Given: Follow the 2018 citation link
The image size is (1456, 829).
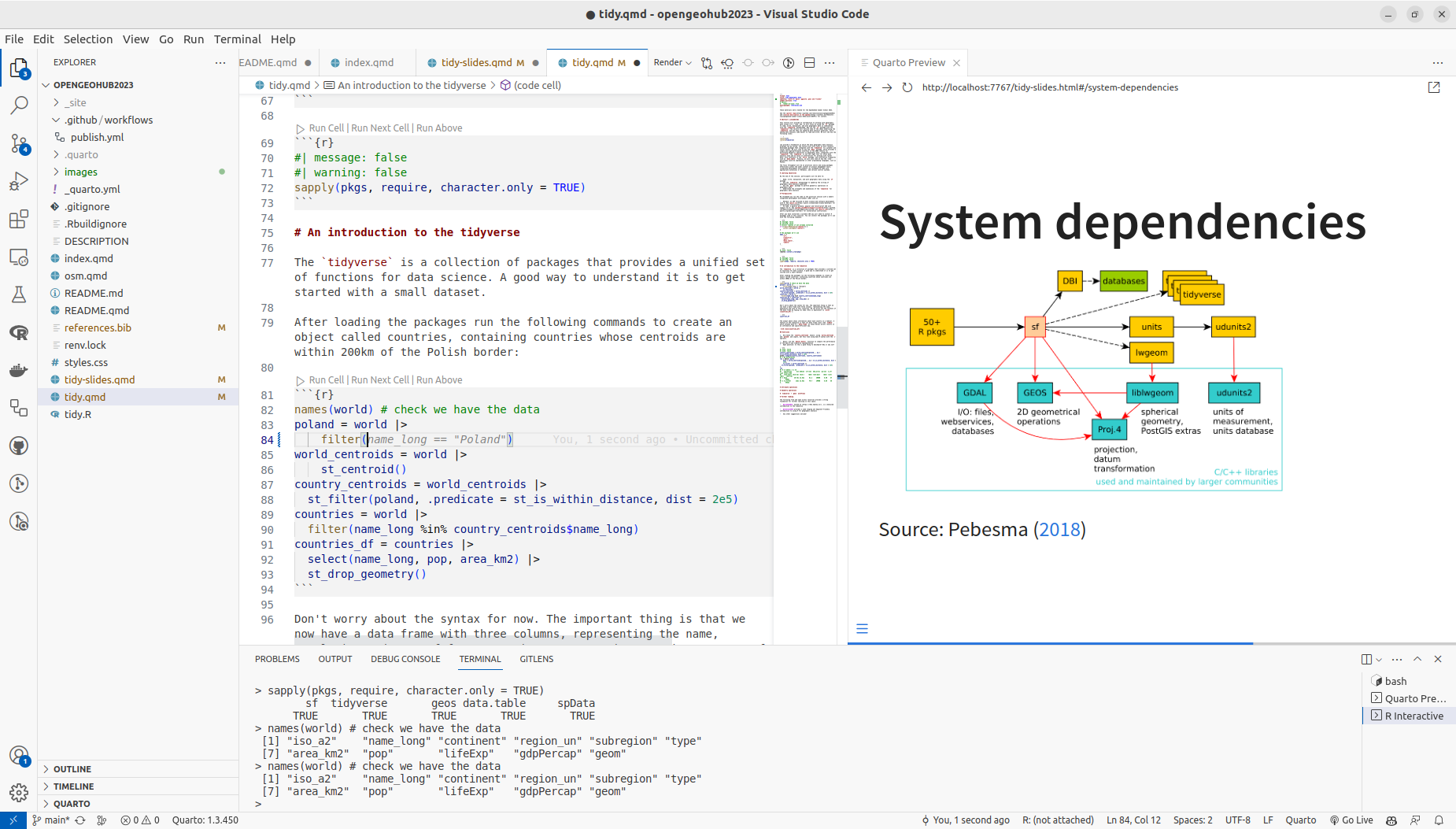Looking at the screenshot, I should pyautogui.click(x=1059, y=530).
